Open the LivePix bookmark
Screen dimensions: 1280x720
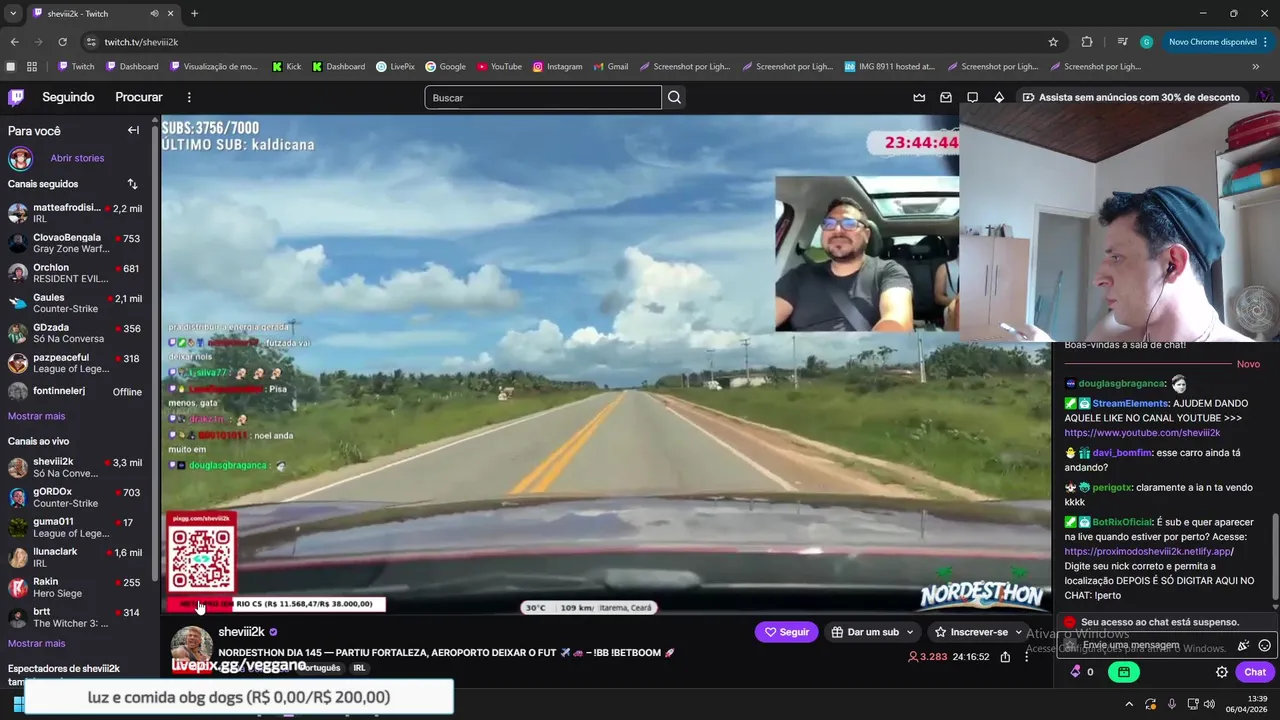click(x=395, y=67)
